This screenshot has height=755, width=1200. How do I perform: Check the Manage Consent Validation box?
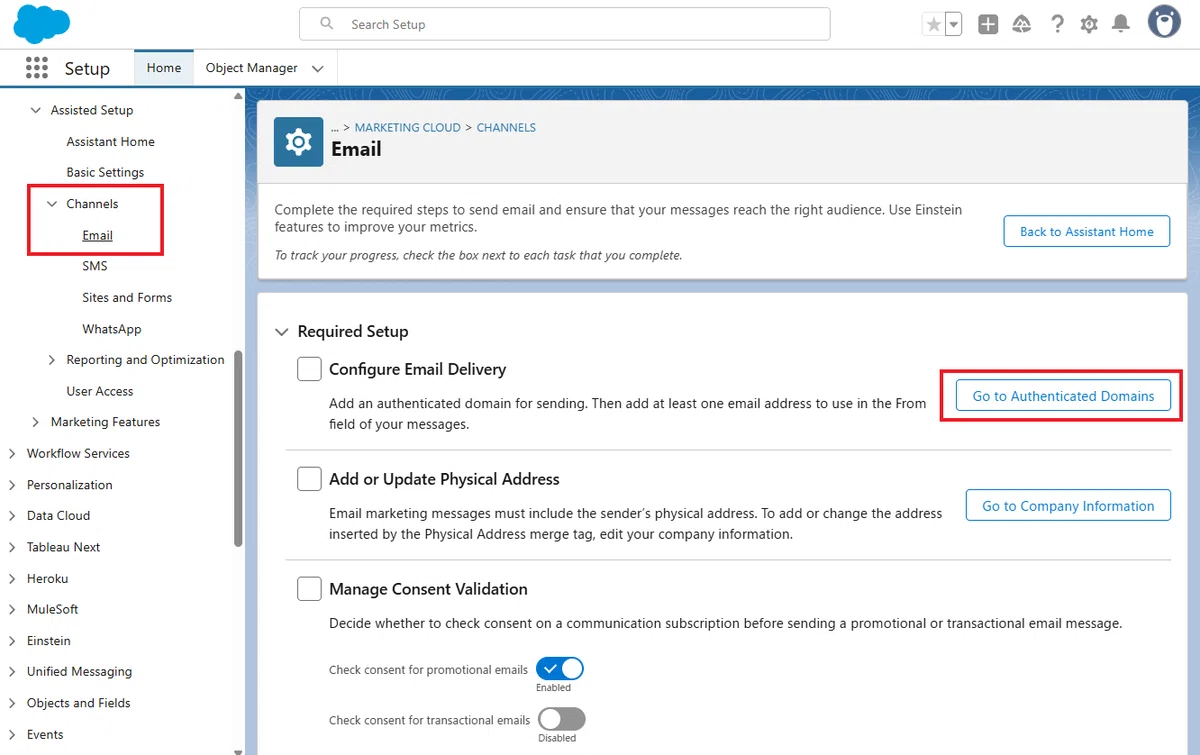click(x=309, y=589)
